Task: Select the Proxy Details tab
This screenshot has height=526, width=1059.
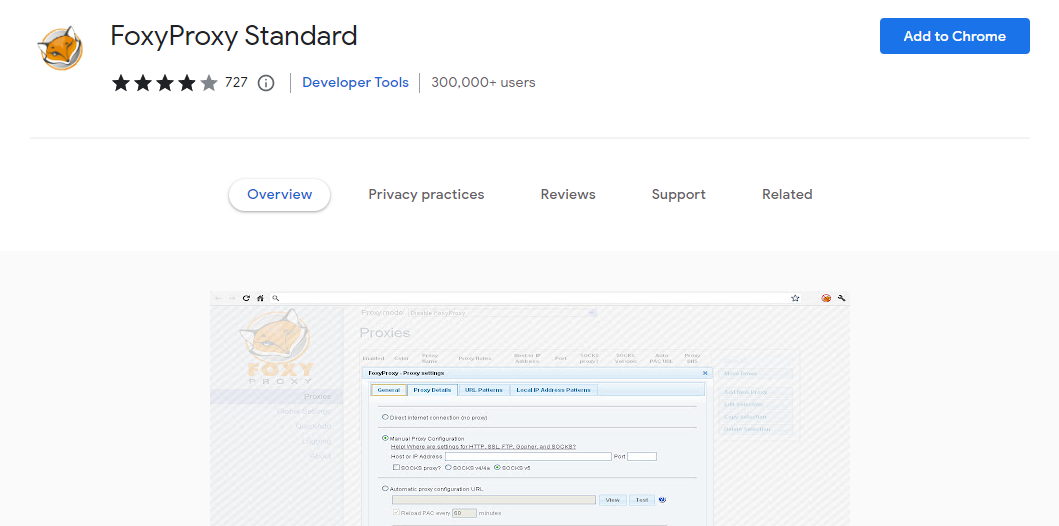Action: [x=432, y=390]
